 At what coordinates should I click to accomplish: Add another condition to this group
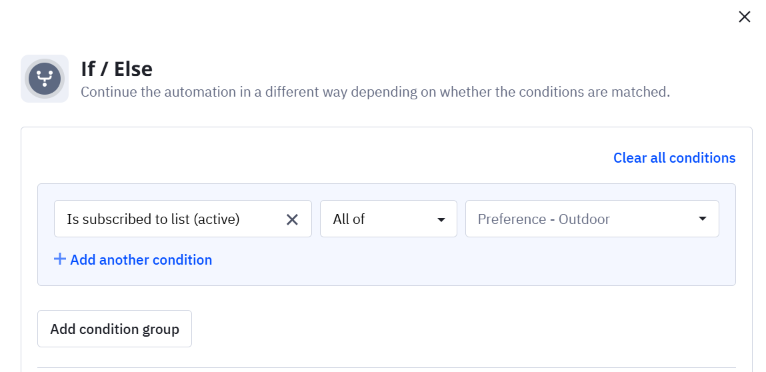(133, 260)
